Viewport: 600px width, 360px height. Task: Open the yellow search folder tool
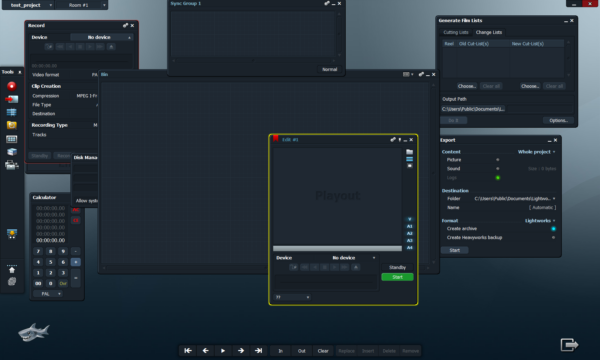(12, 125)
